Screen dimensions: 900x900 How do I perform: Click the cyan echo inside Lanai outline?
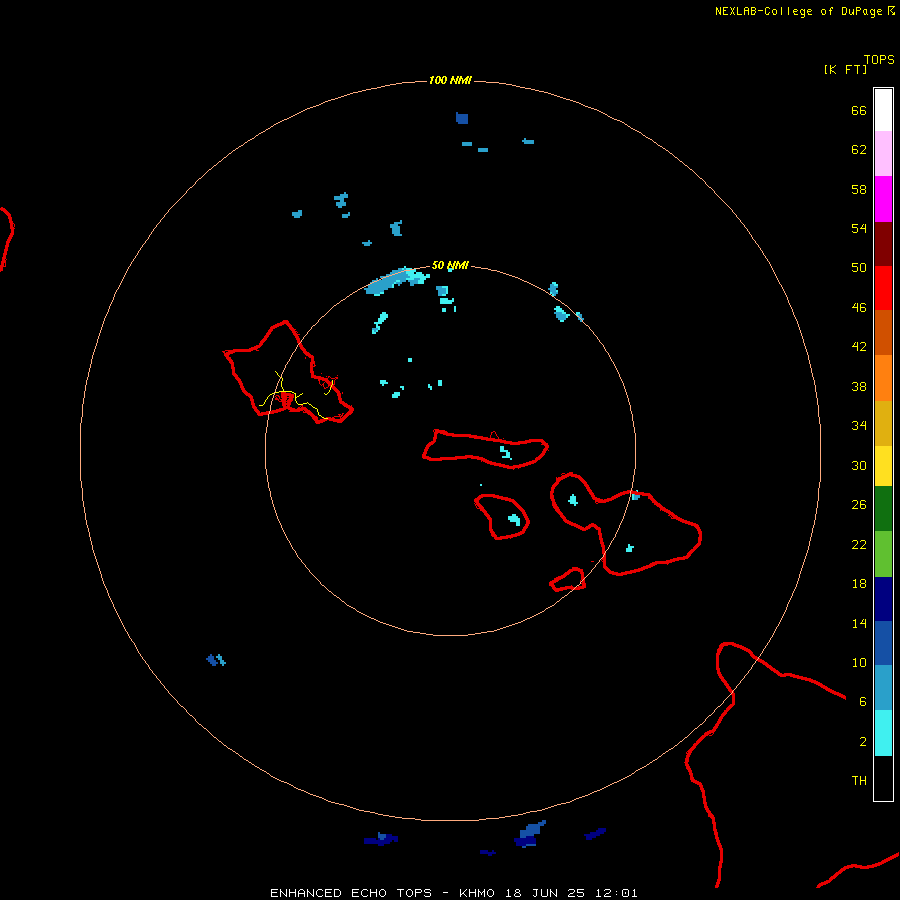pos(514,519)
